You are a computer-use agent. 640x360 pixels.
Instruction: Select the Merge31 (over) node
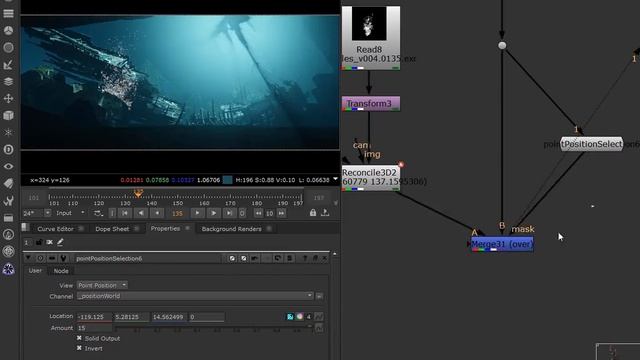[x=502, y=244]
